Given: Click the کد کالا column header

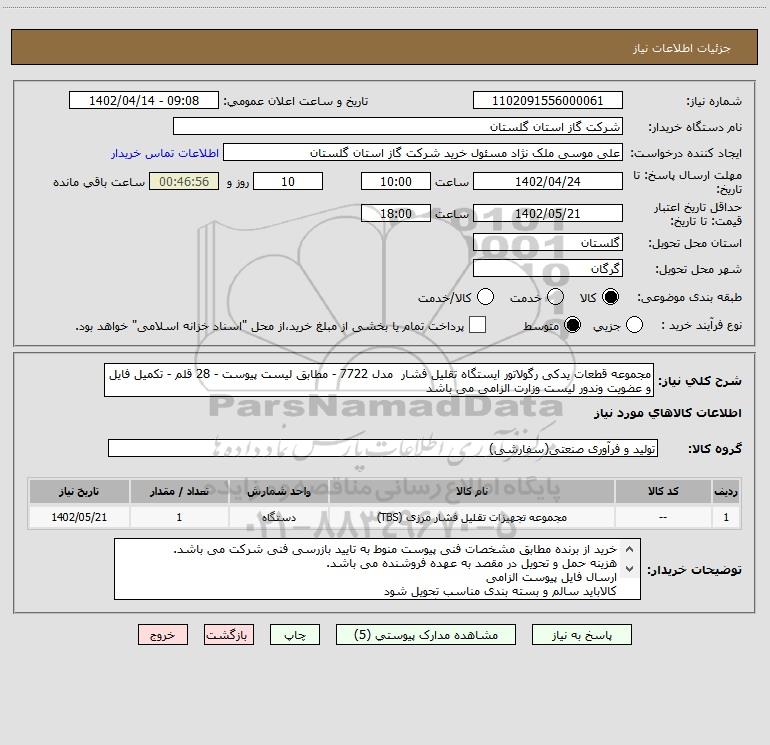Looking at the screenshot, I should (663, 491).
